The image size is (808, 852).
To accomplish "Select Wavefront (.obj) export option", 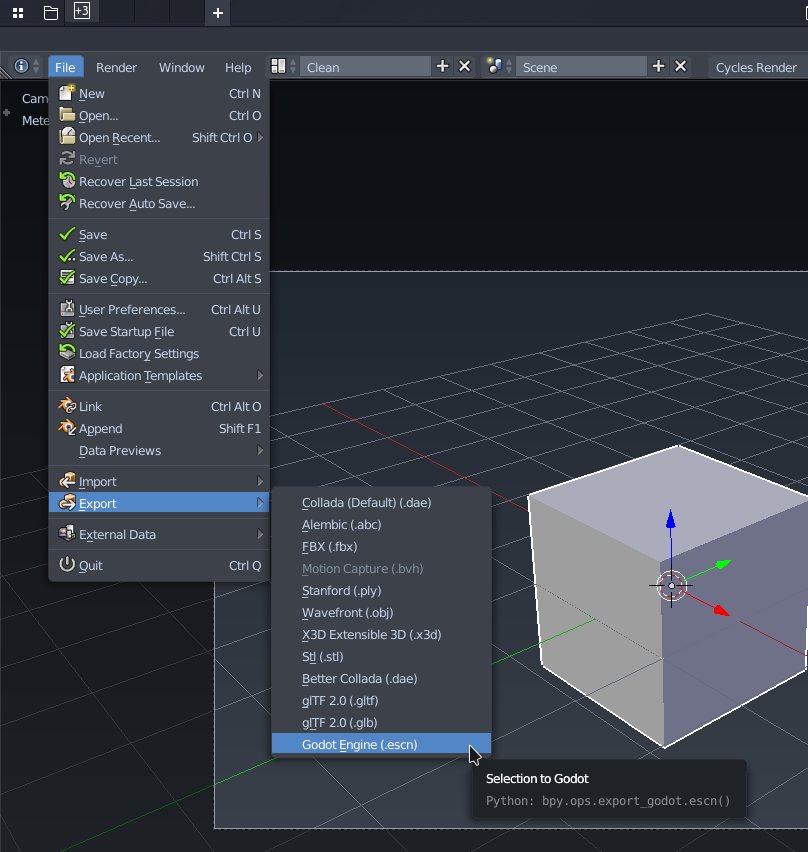I will click(381, 612).
